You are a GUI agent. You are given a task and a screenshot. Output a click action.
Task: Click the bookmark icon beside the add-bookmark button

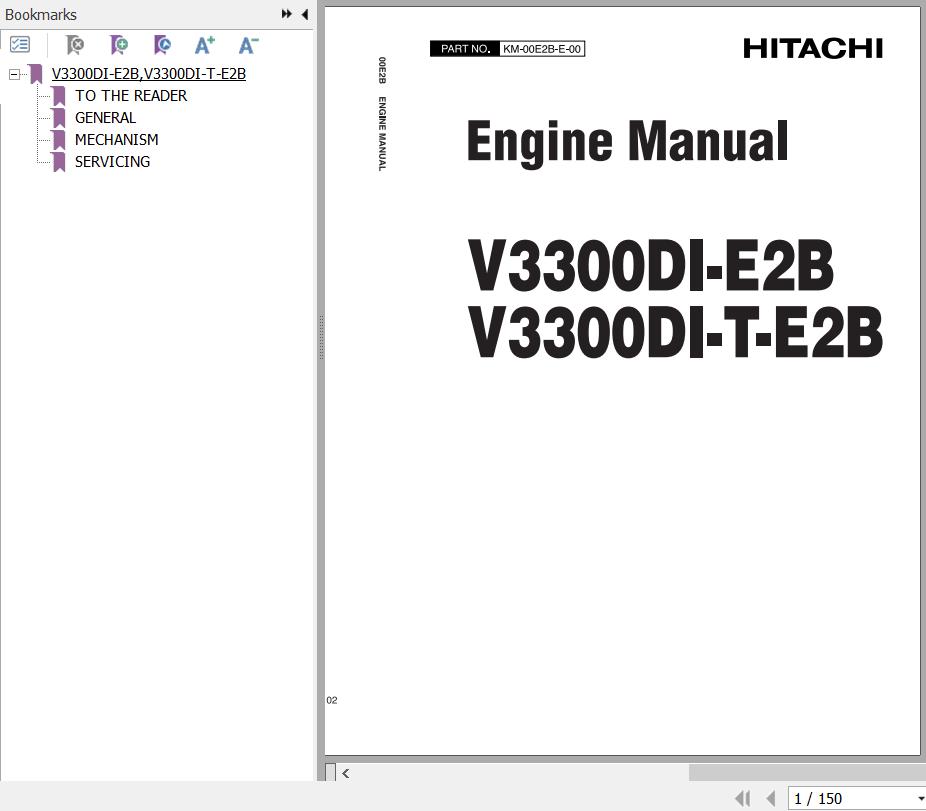pos(162,45)
